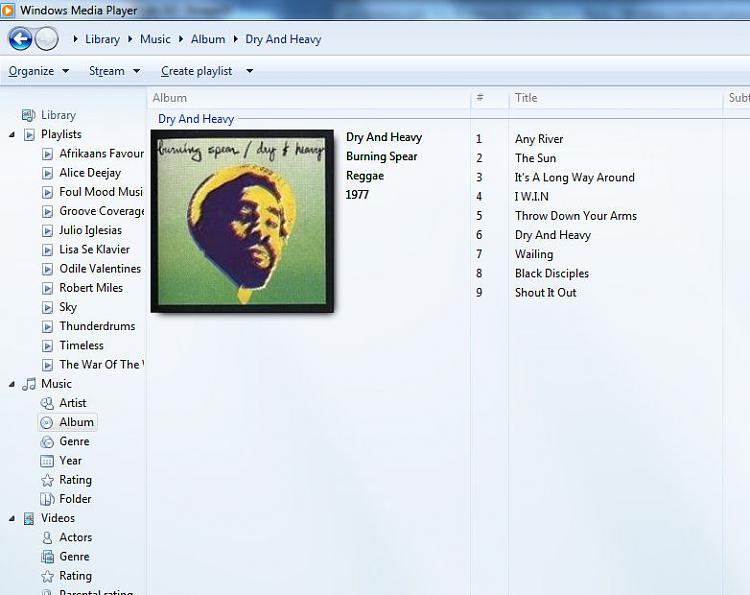Click the Folder icon under Music
750x595 pixels.
pyautogui.click(x=47, y=499)
